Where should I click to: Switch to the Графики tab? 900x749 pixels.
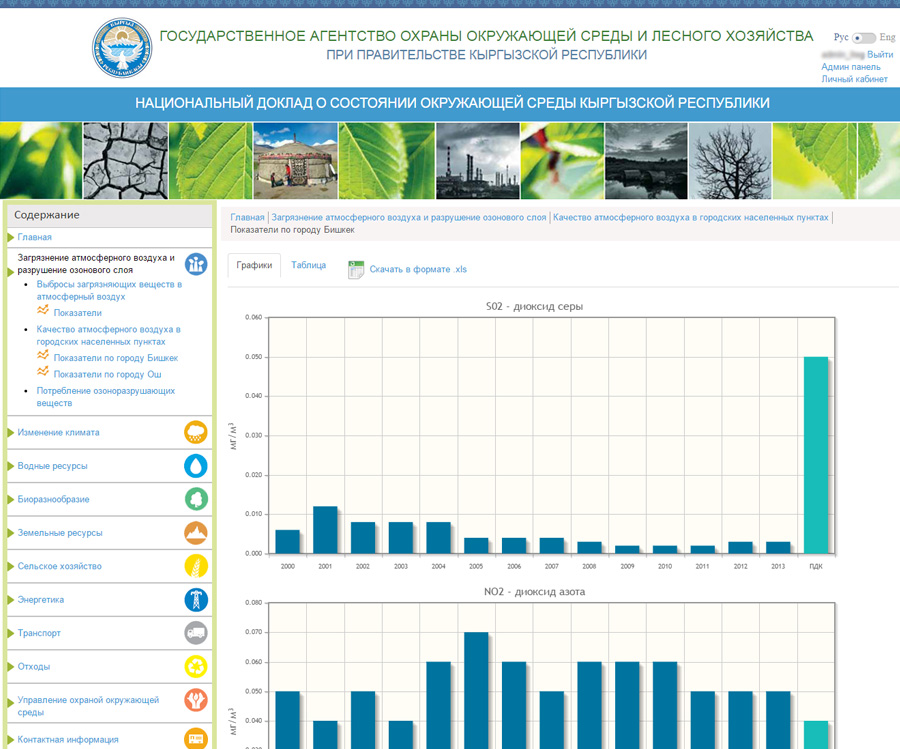(x=254, y=265)
